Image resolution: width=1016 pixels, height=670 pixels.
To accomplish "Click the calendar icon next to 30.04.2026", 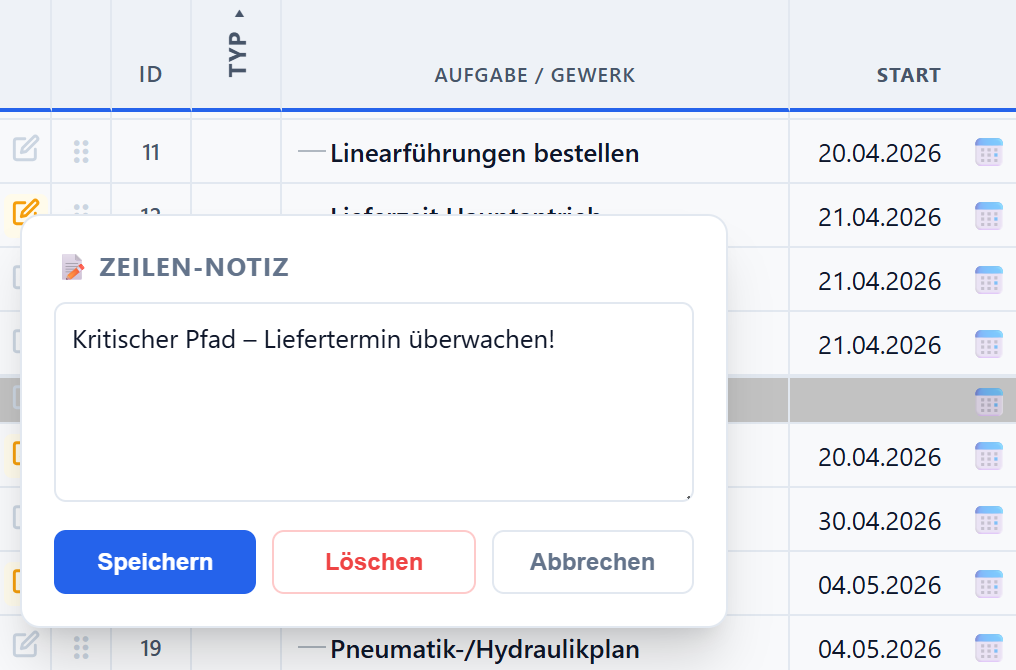I will tap(988, 521).
